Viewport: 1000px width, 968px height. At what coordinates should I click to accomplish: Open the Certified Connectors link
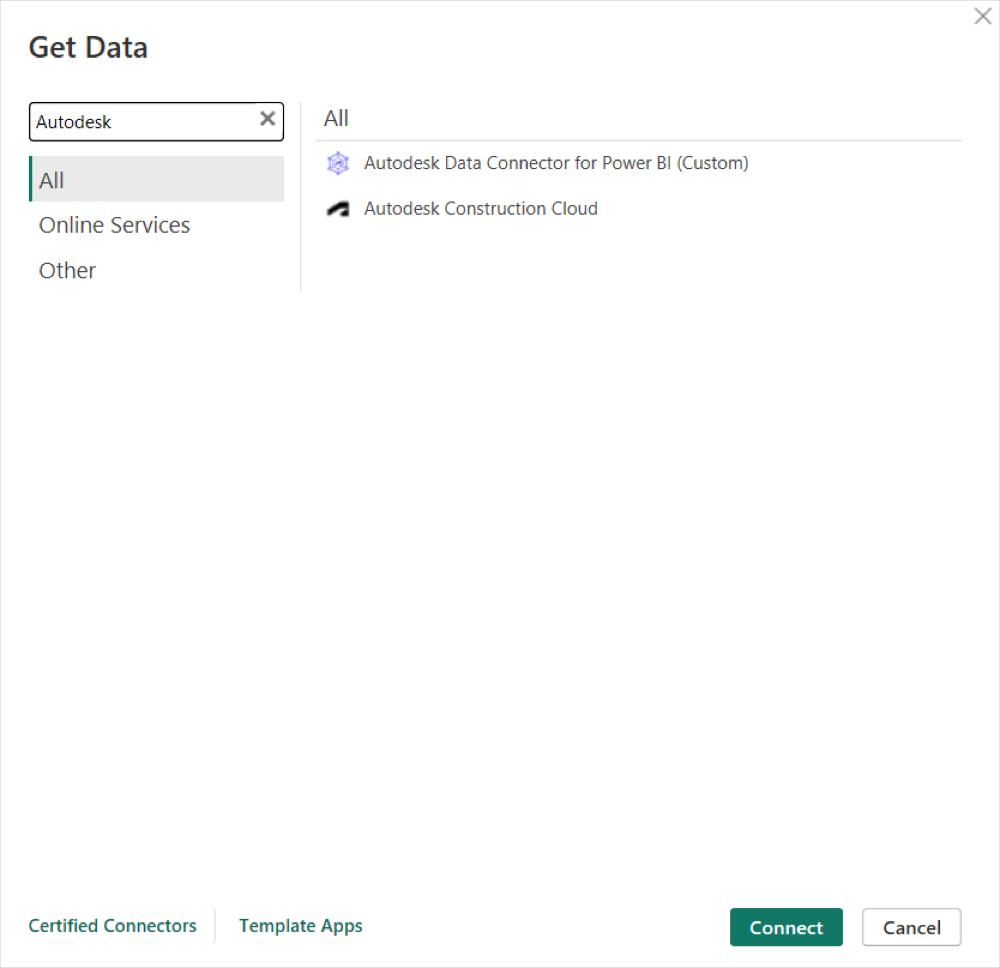(112, 925)
